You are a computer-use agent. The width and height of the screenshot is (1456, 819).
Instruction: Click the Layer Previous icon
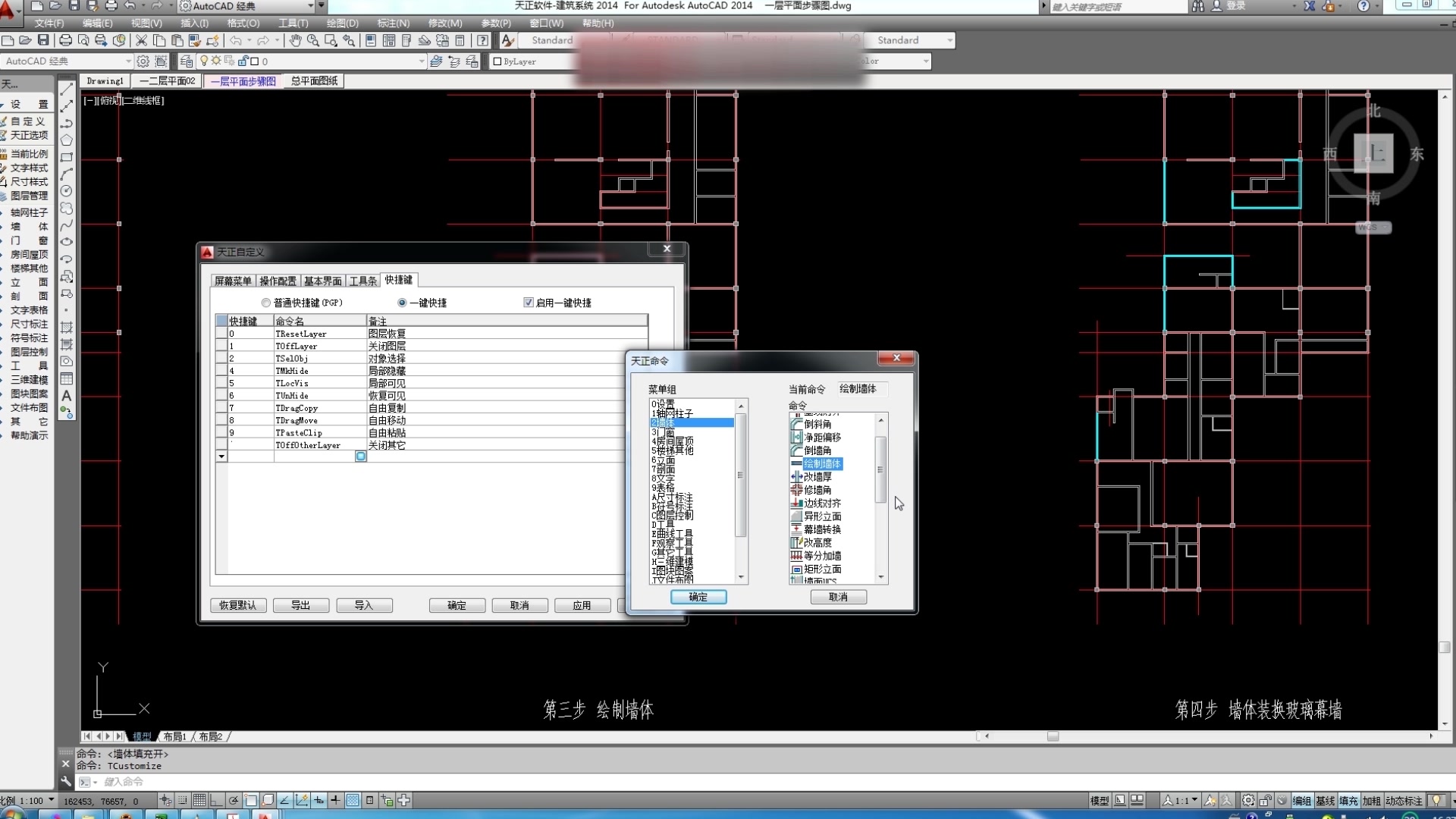pos(454,61)
